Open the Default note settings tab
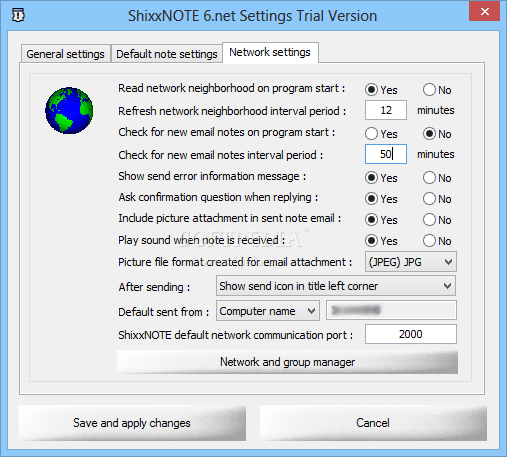 click(167, 54)
